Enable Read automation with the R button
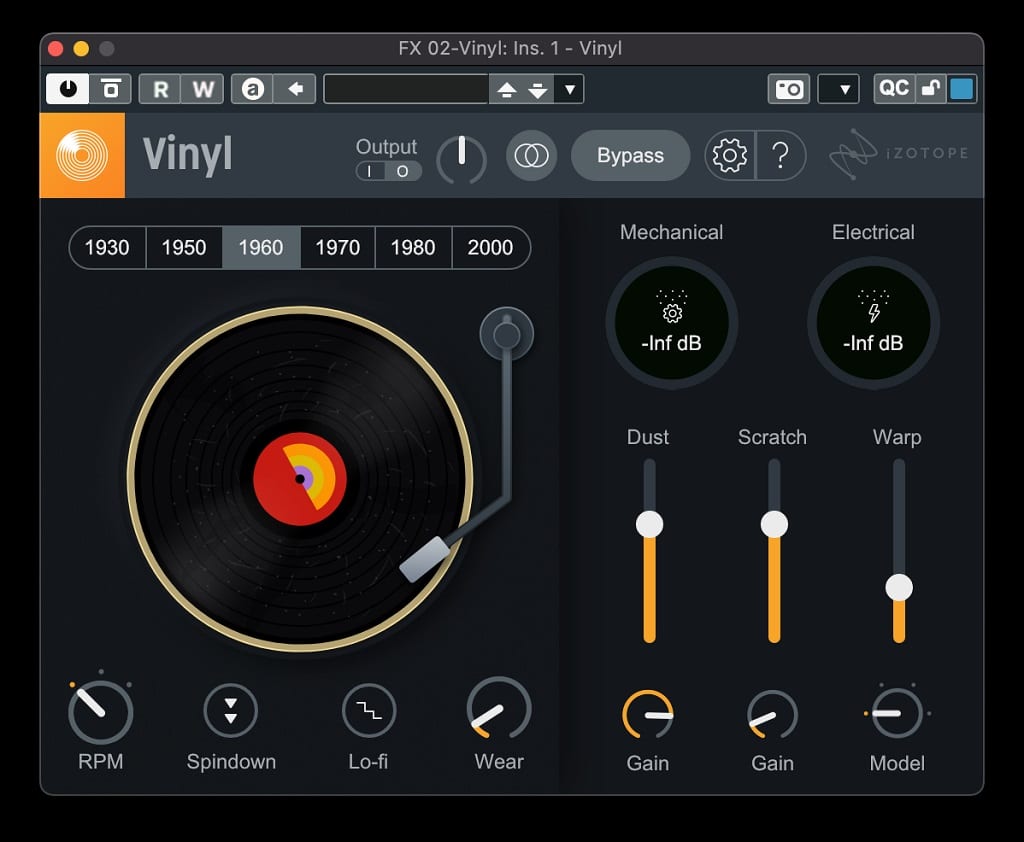1024x842 pixels. pyautogui.click(x=161, y=88)
